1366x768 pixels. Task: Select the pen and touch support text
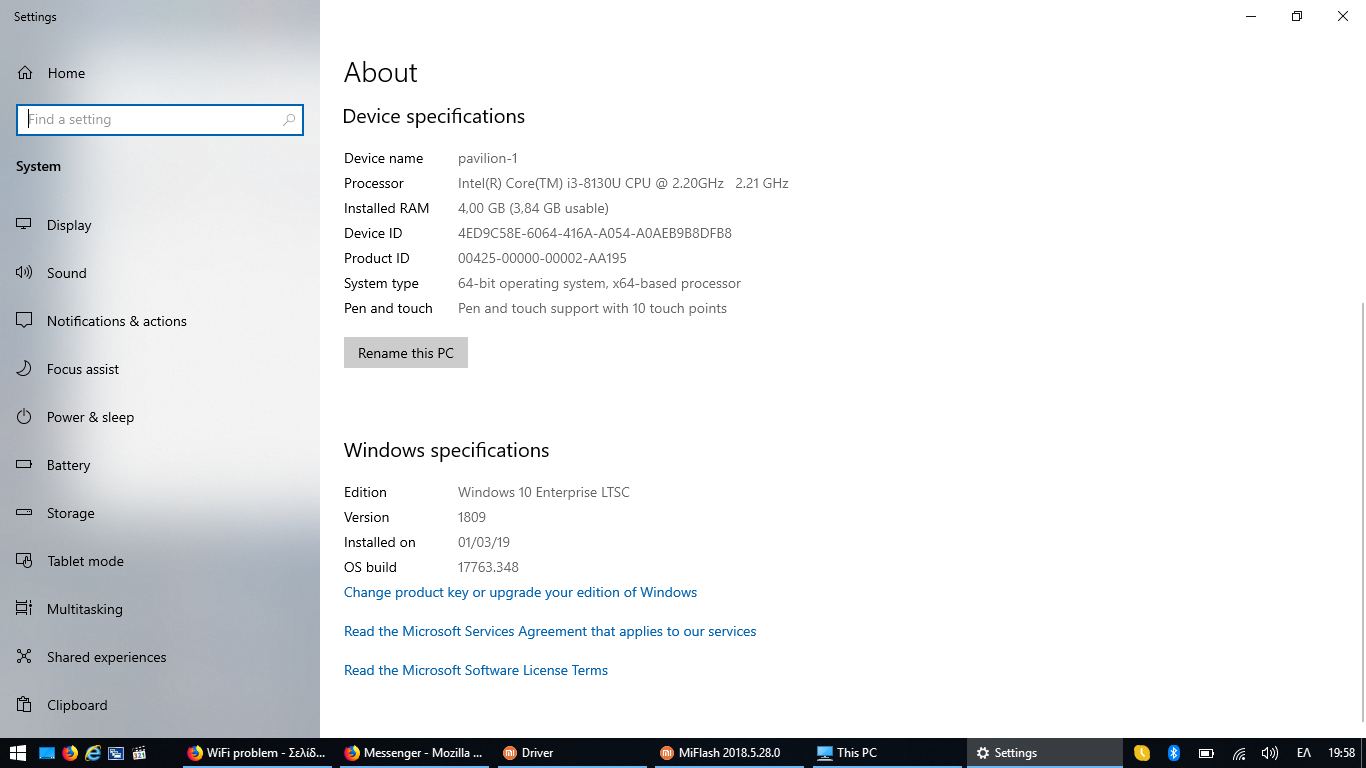point(592,308)
